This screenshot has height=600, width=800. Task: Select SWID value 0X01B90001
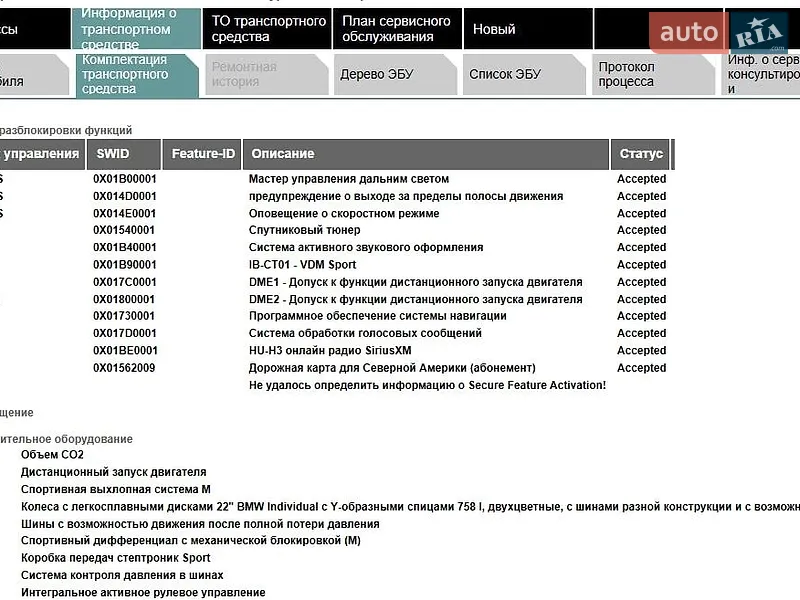[x=124, y=265]
